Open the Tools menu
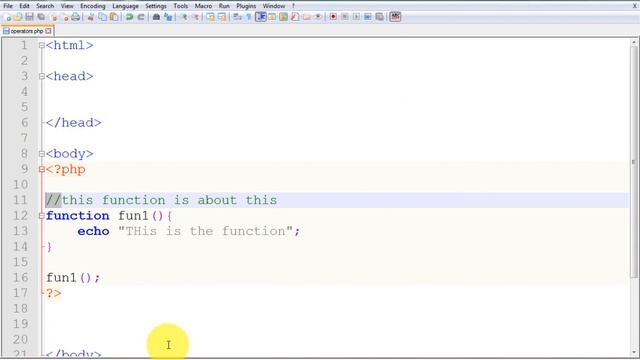The image size is (640, 360). click(x=180, y=6)
